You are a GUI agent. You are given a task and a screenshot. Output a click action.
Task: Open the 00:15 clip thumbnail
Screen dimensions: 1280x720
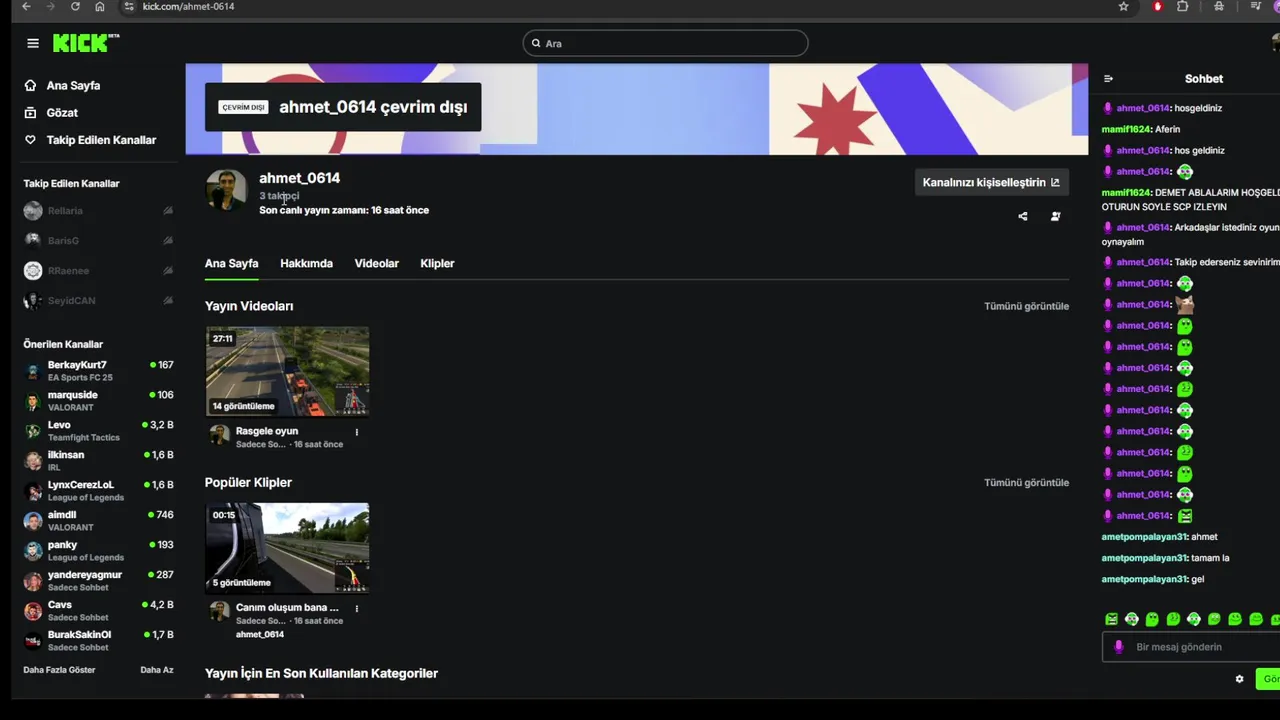click(x=287, y=548)
